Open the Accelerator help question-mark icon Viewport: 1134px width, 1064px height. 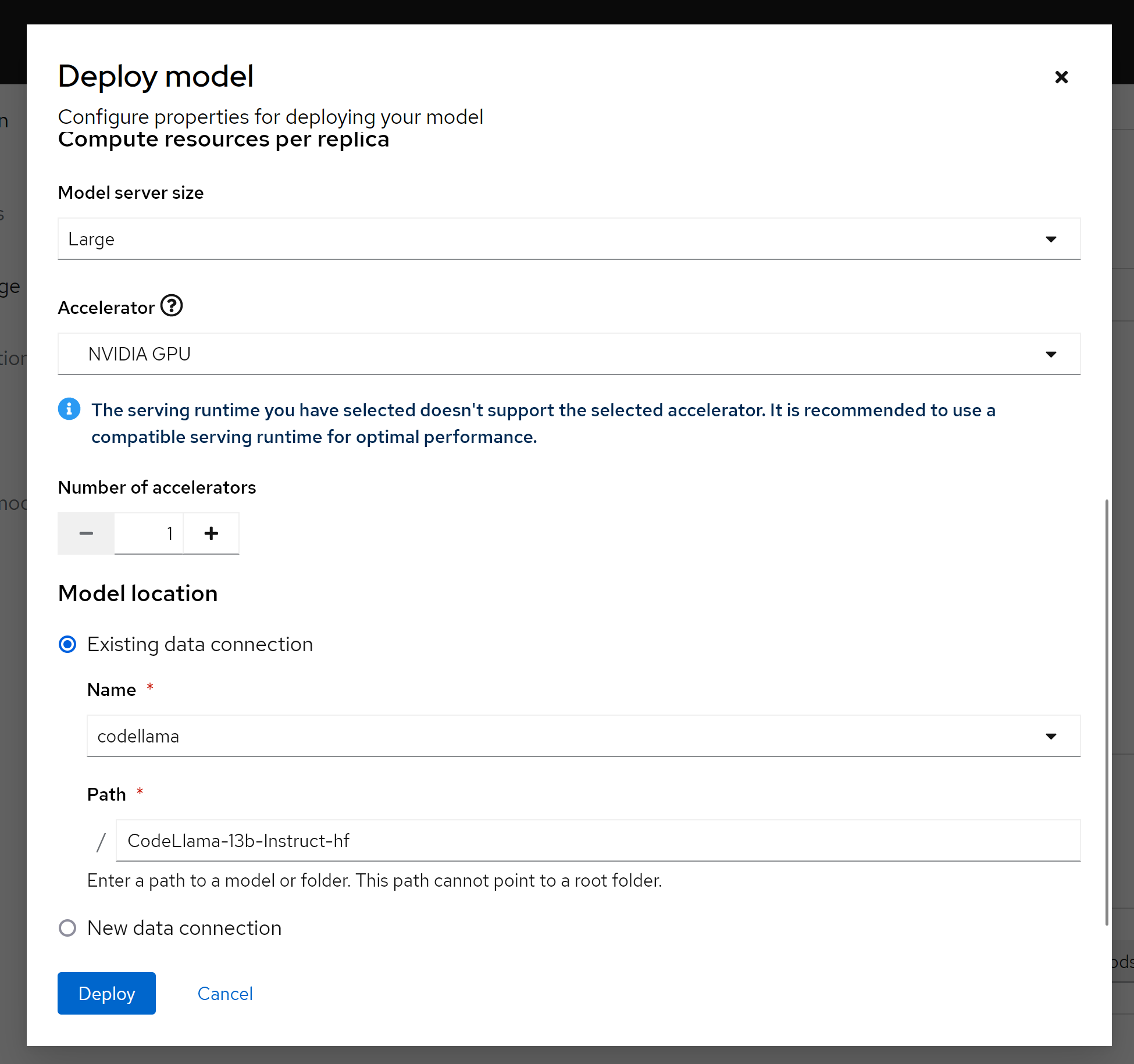point(172,306)
